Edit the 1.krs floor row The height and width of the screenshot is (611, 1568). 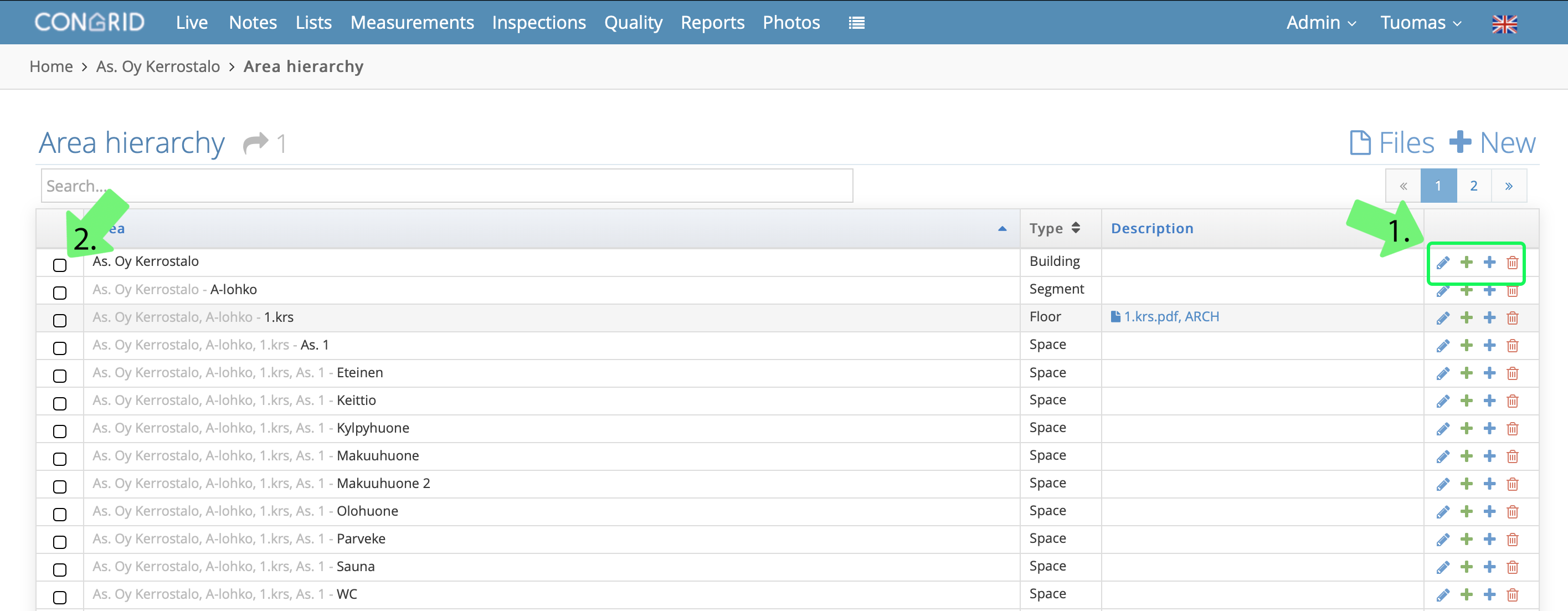pyautogui.click(x=1443, y=317)
